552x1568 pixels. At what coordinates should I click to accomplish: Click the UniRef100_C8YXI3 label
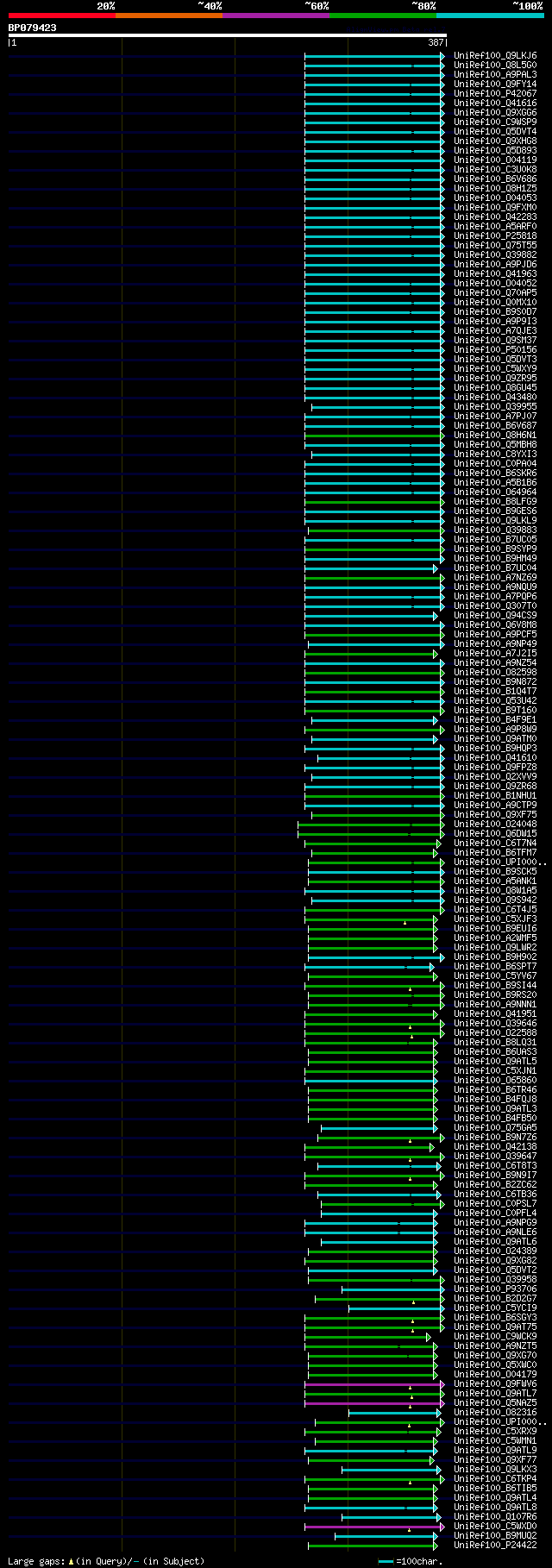495,455
